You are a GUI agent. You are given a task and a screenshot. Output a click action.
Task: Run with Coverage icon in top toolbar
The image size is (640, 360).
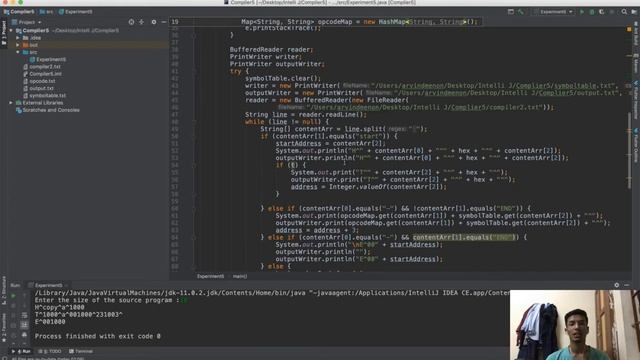(602, 12)
